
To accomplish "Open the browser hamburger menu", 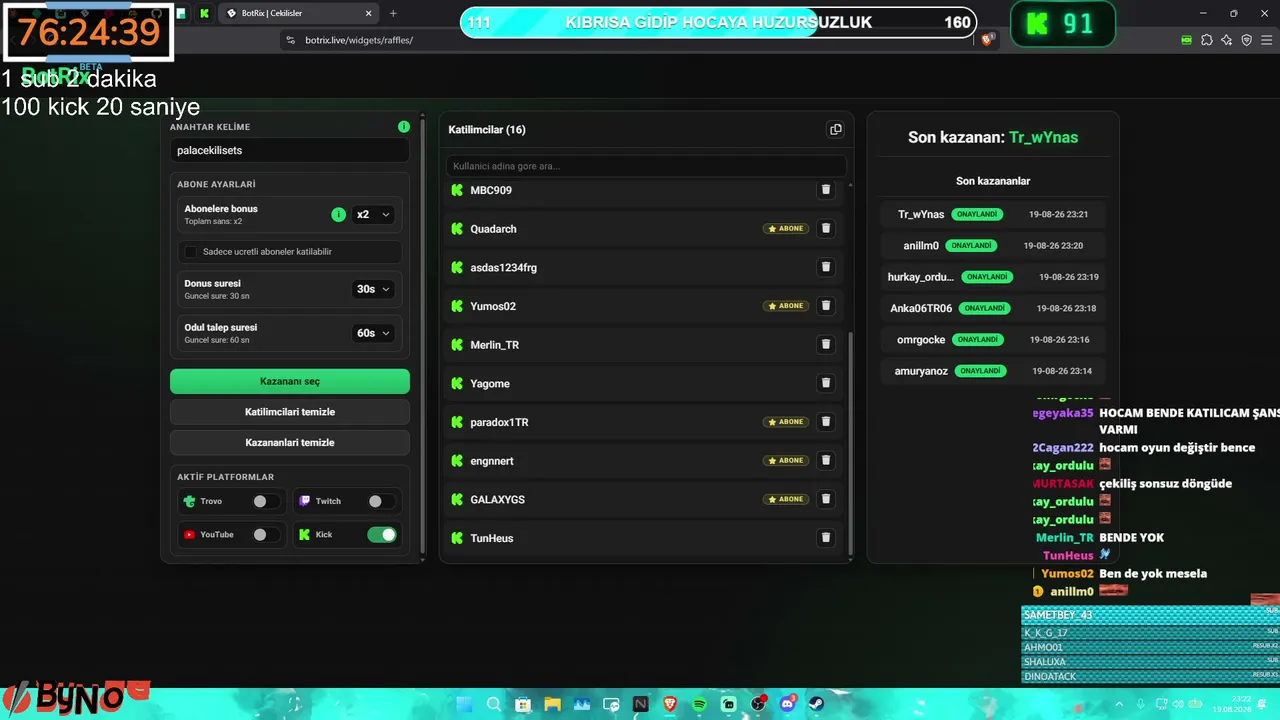I will coord(1266,40).
